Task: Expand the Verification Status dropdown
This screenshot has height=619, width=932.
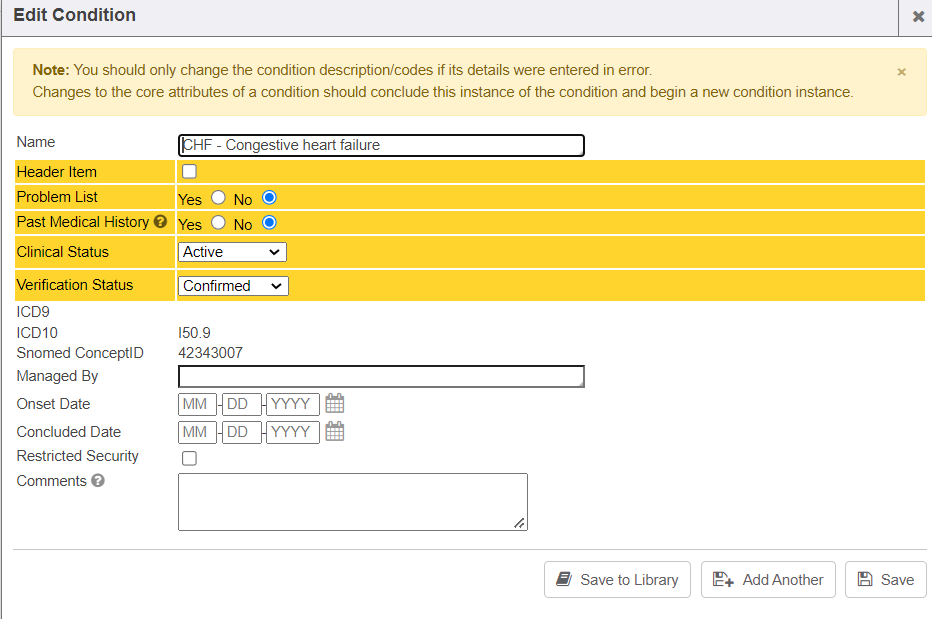Action: click(233, 286)
